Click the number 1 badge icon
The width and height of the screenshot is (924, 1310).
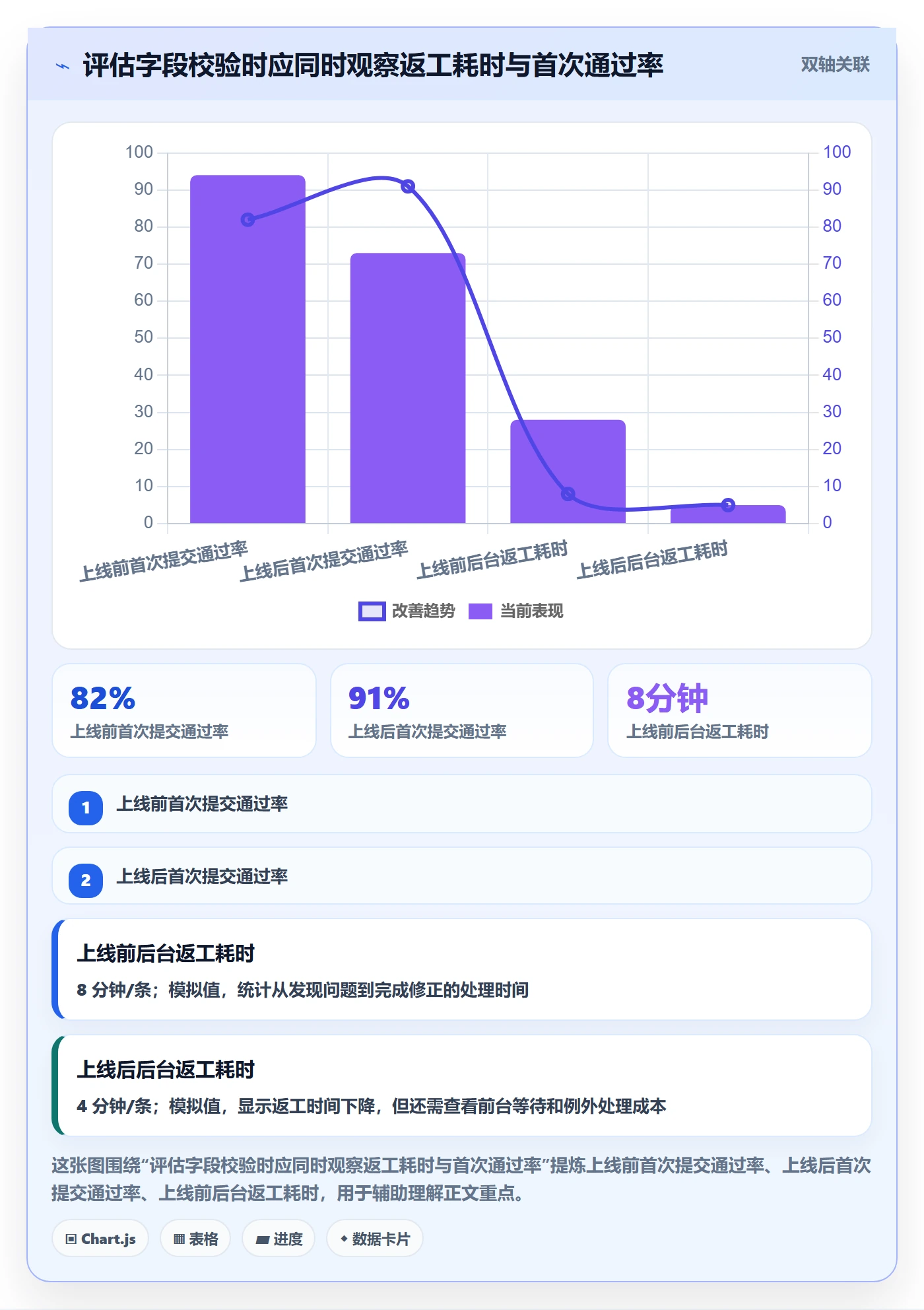point(86,808)
